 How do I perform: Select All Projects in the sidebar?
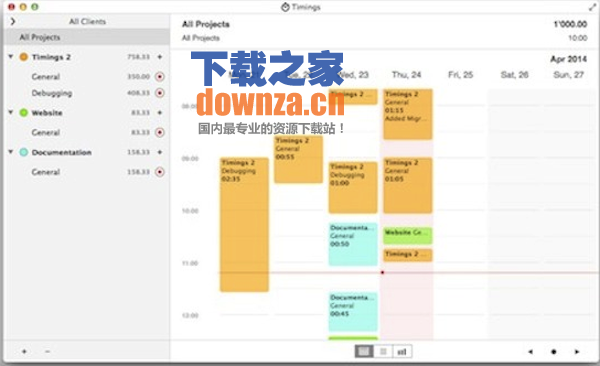[87, 37]
